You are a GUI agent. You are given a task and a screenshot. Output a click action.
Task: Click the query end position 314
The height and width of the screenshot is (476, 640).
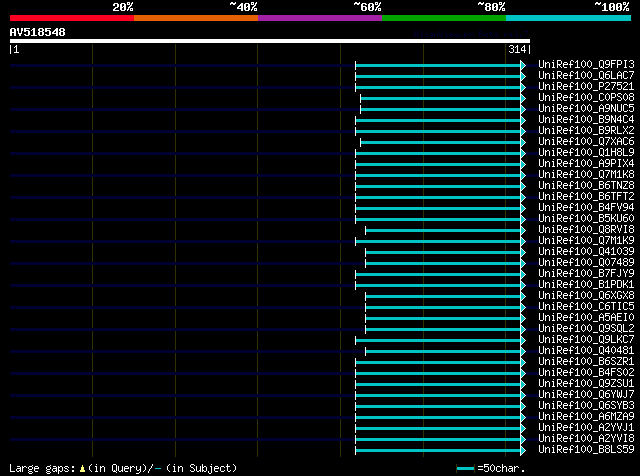(517, 49)
